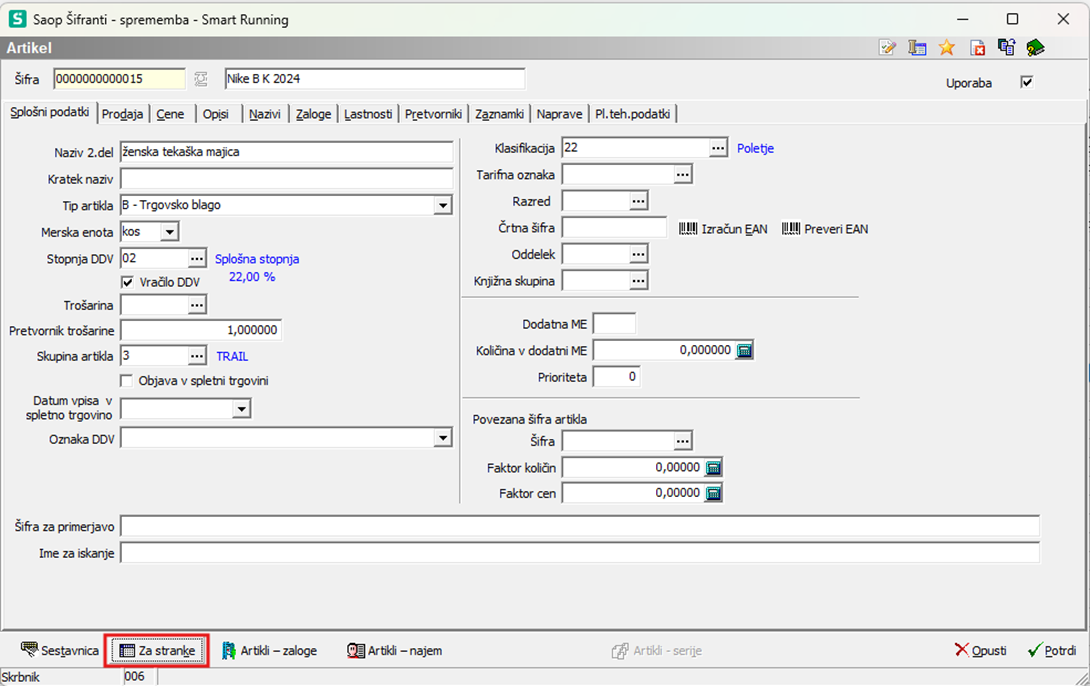The height and width of the screenshot is (686, 1090).
Task: Click the yellow star favorites icon
Action: click(947, 47)
